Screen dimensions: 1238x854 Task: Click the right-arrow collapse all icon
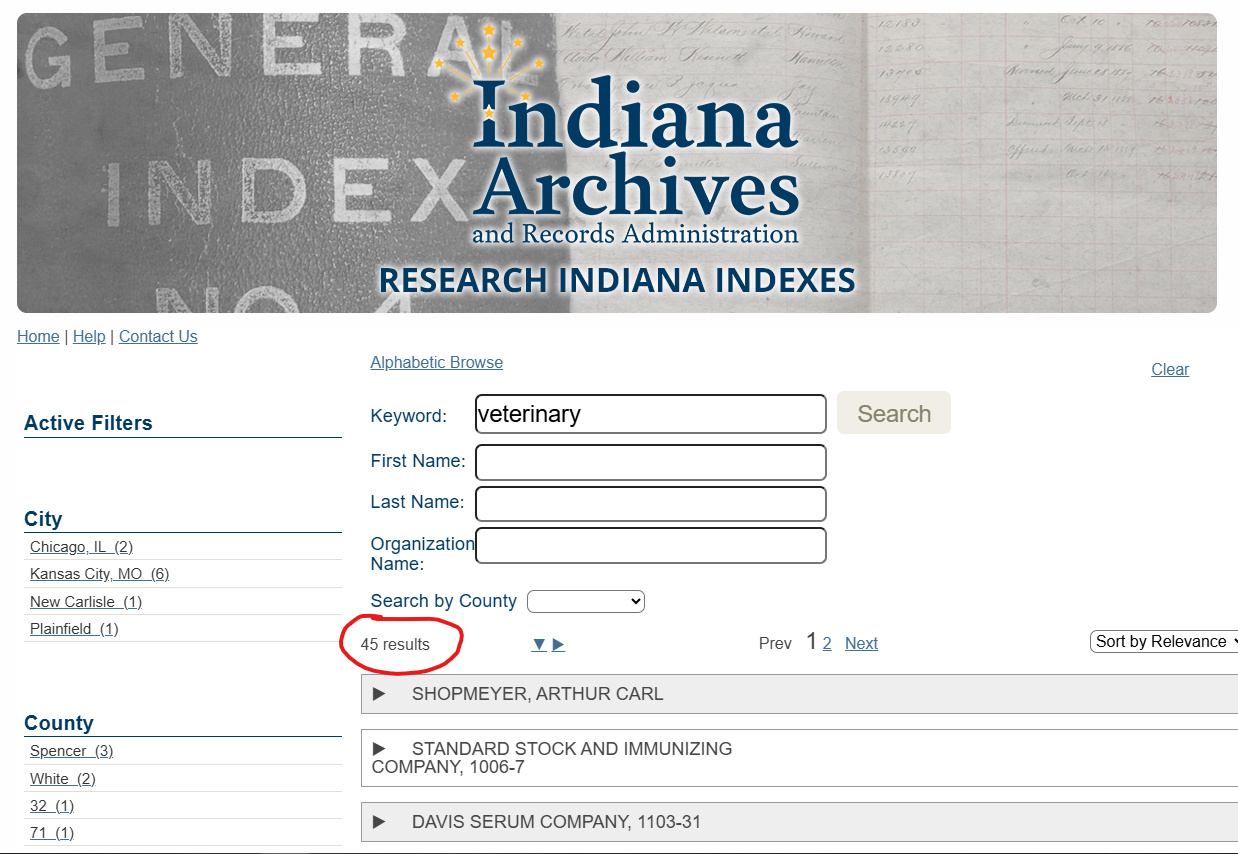pos(558,644)
